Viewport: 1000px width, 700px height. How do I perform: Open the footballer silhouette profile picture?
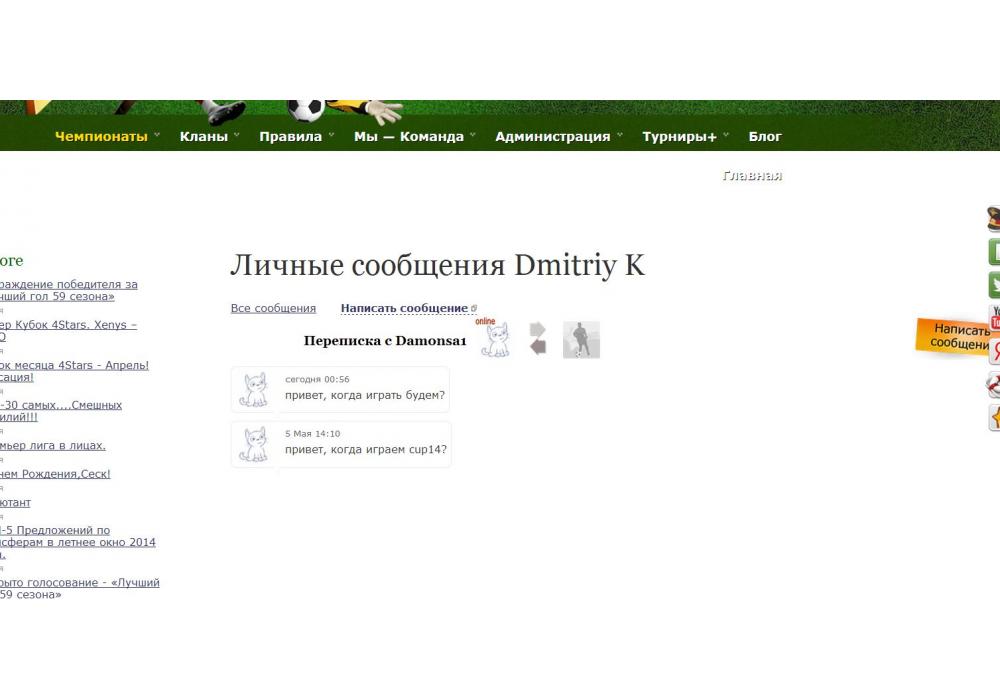click(x=581, y=340)
